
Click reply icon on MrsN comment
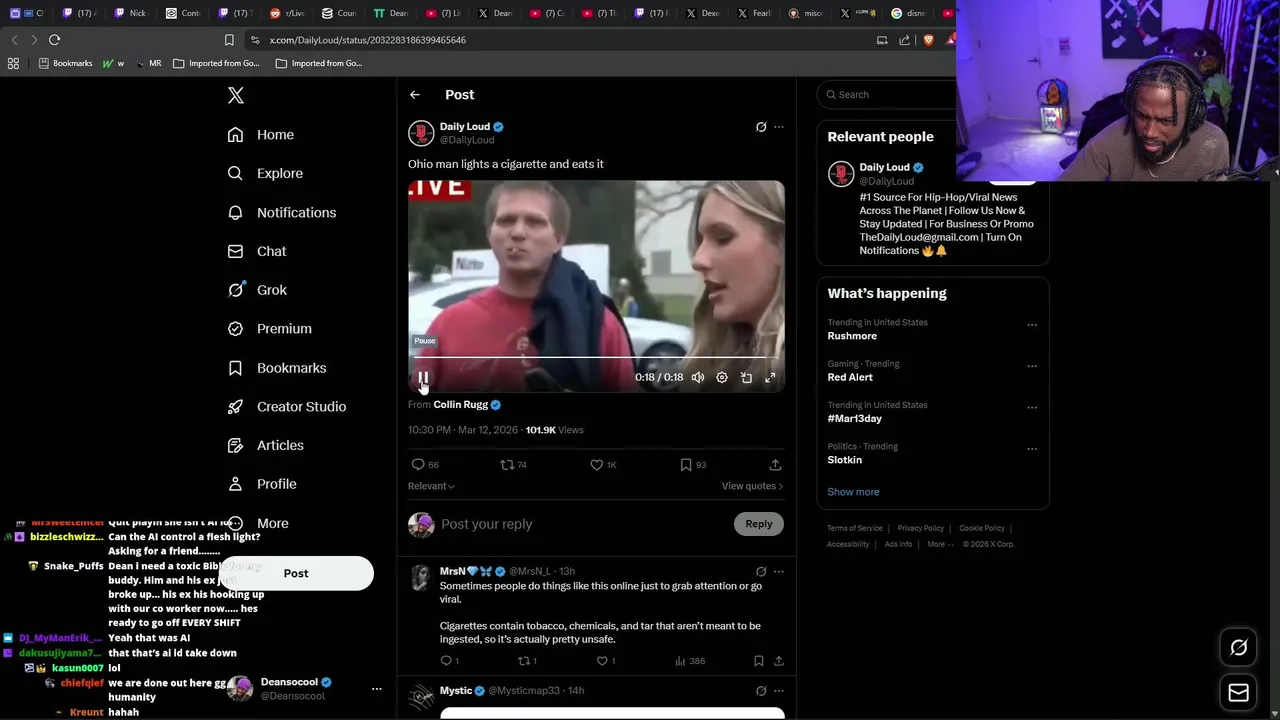pos(446,661)
